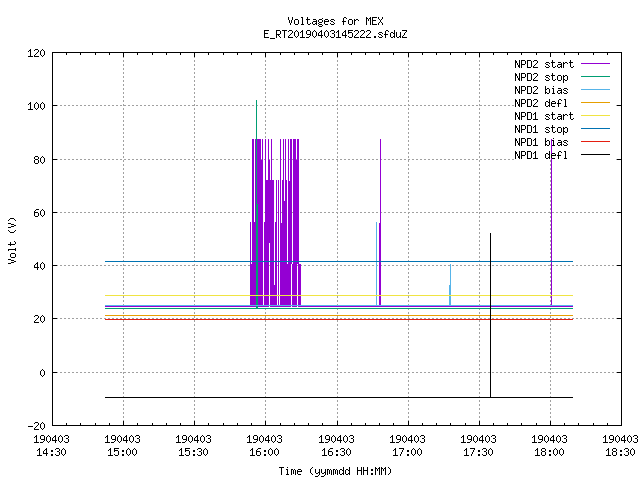Image resolution: width=640 pixels, height=480 pixels.
Task: Click the 'NPD1 defl' legend label
Action: (541, 155)
